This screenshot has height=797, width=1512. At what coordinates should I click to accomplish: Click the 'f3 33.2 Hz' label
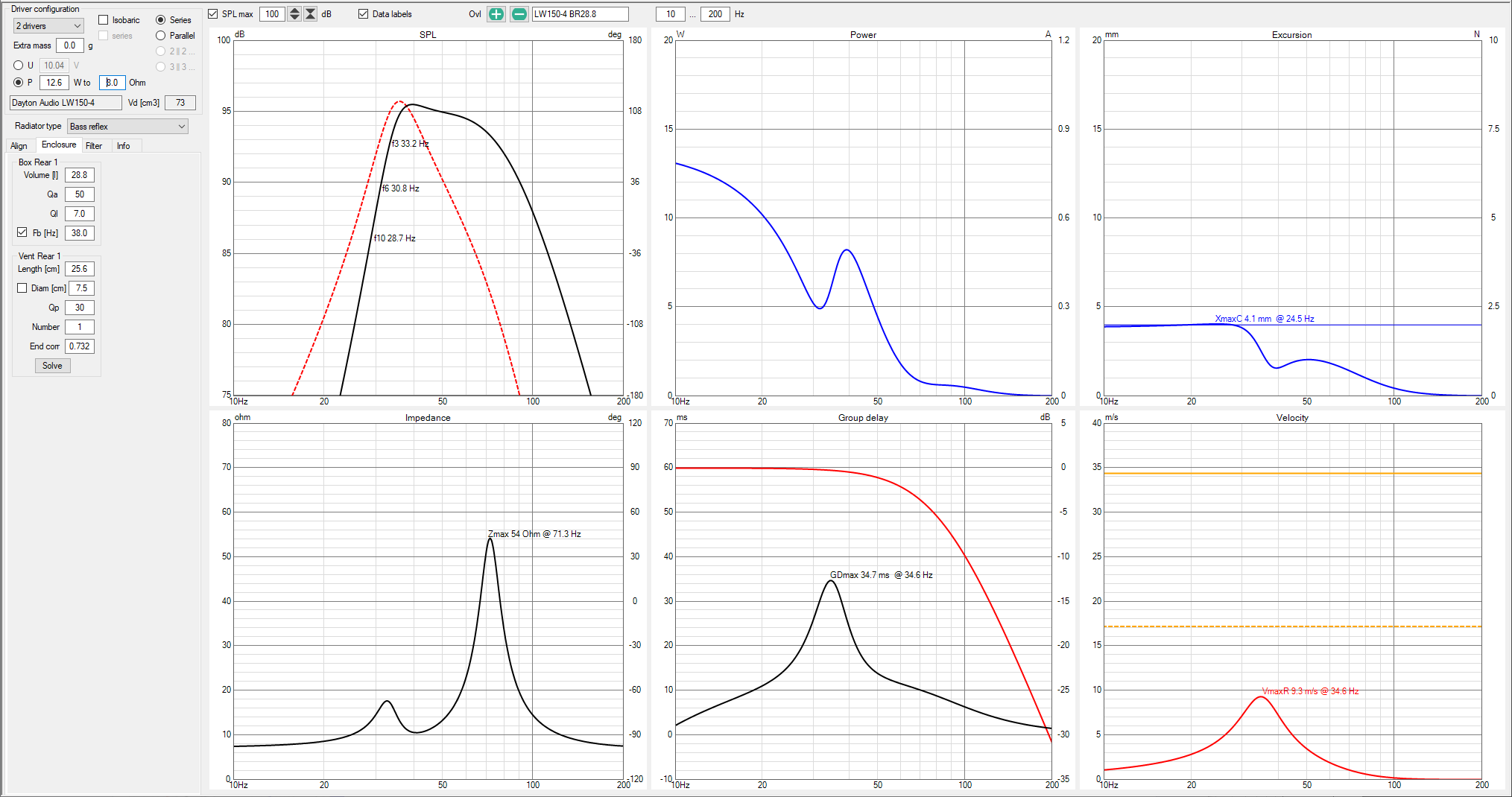[411, 144]
